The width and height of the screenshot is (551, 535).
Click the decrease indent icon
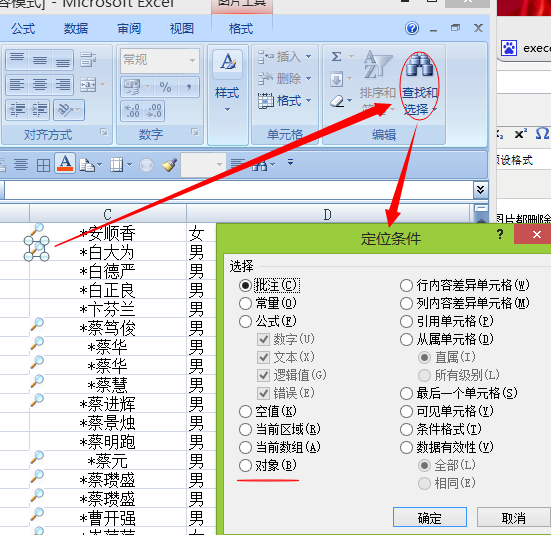point(17,110)
